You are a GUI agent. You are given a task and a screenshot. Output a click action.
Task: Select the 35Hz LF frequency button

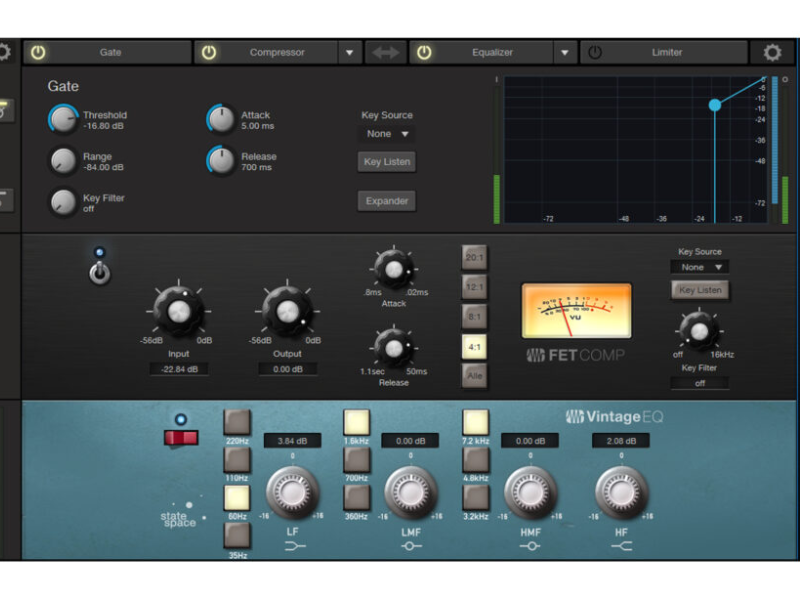[237, 535]
